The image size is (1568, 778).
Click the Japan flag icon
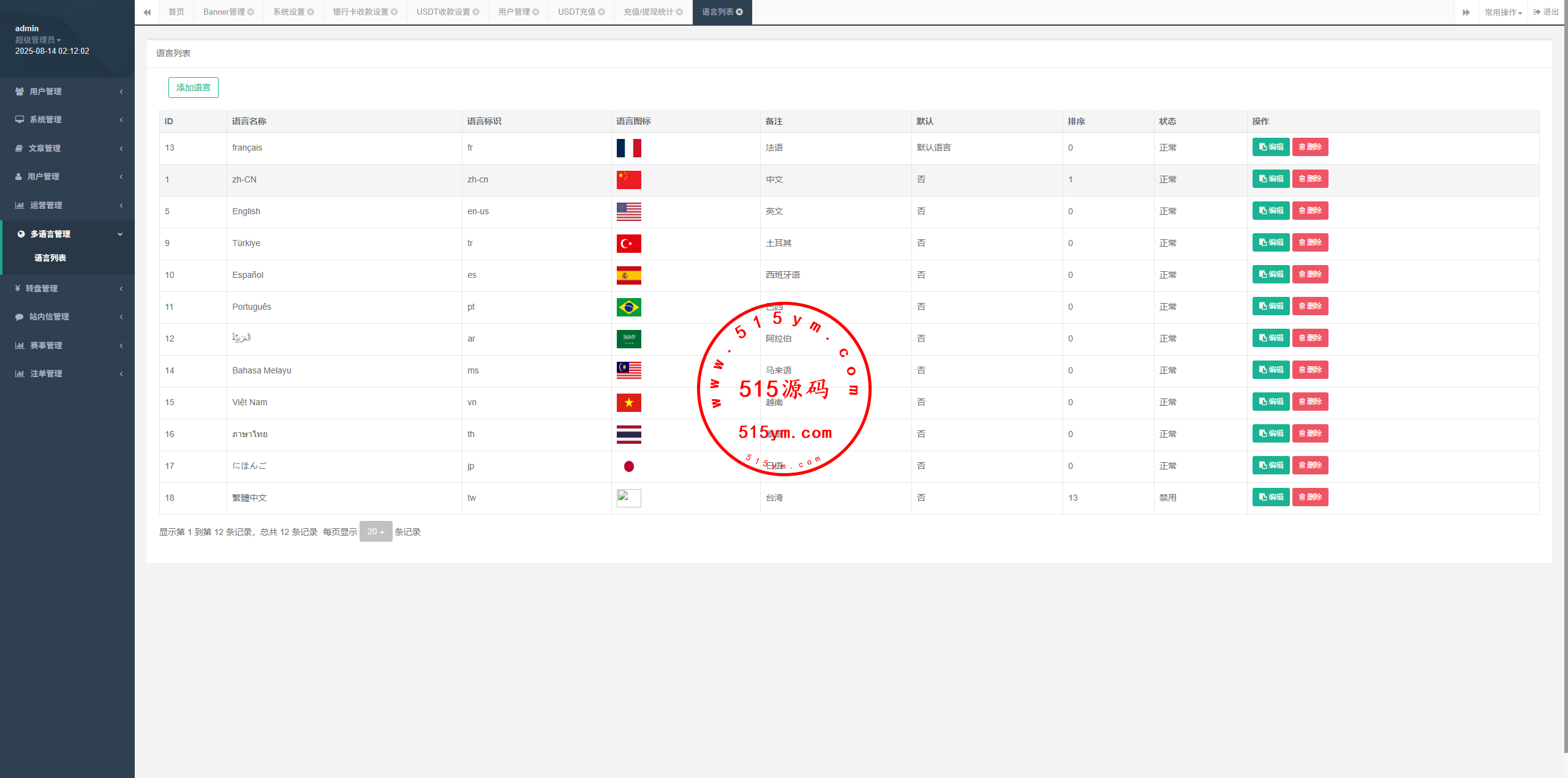(x=628, y=466)
